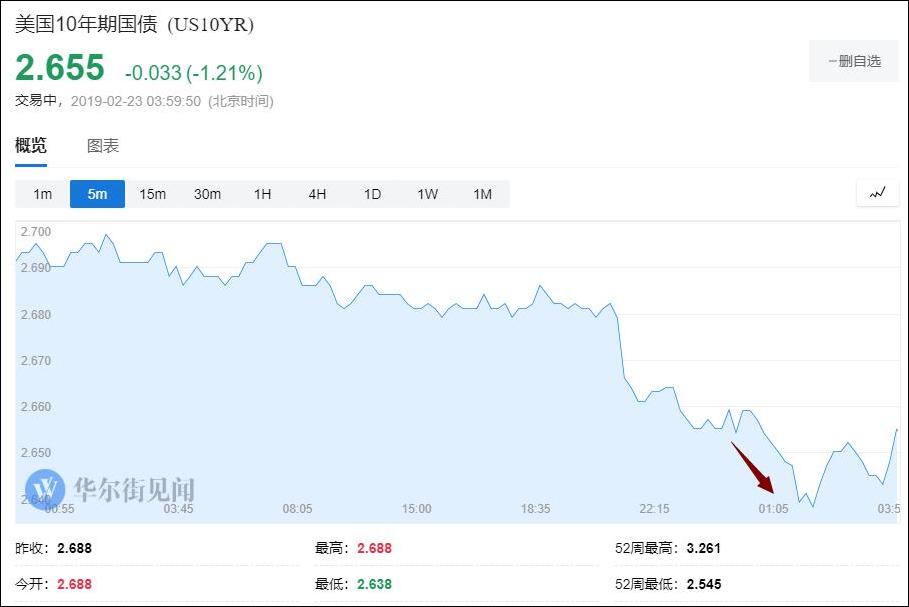909x607 pixels.
Task: Set chart interval to 1H
Action: tap(262, 194)
